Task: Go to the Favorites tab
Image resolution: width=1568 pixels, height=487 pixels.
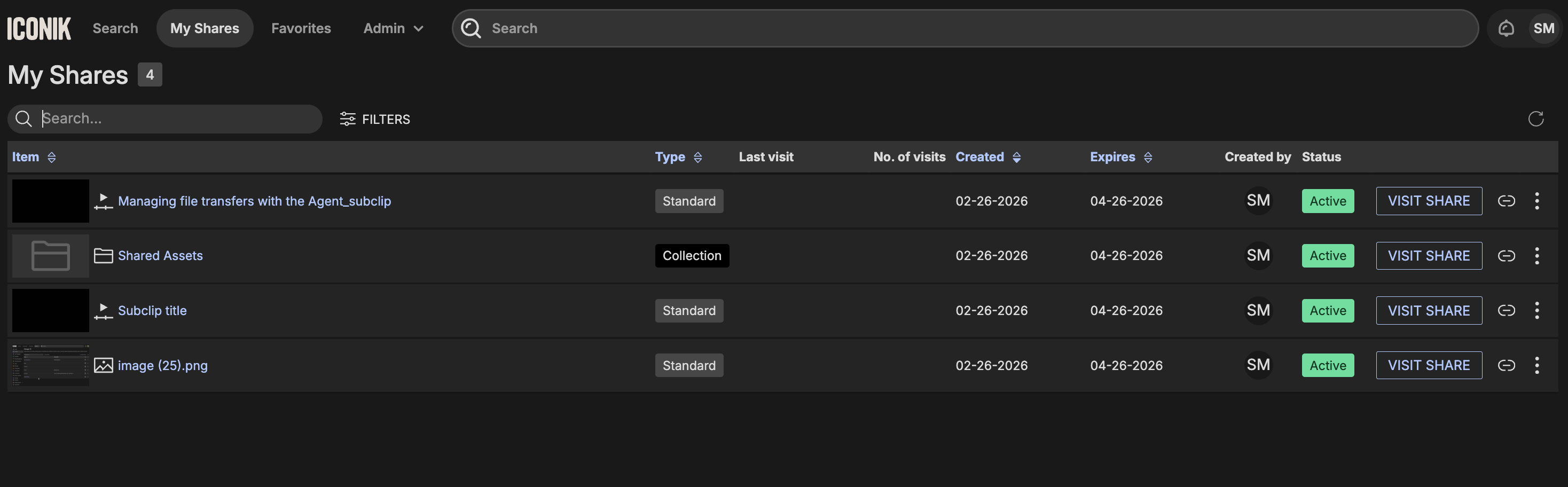Action: [301, 29]
